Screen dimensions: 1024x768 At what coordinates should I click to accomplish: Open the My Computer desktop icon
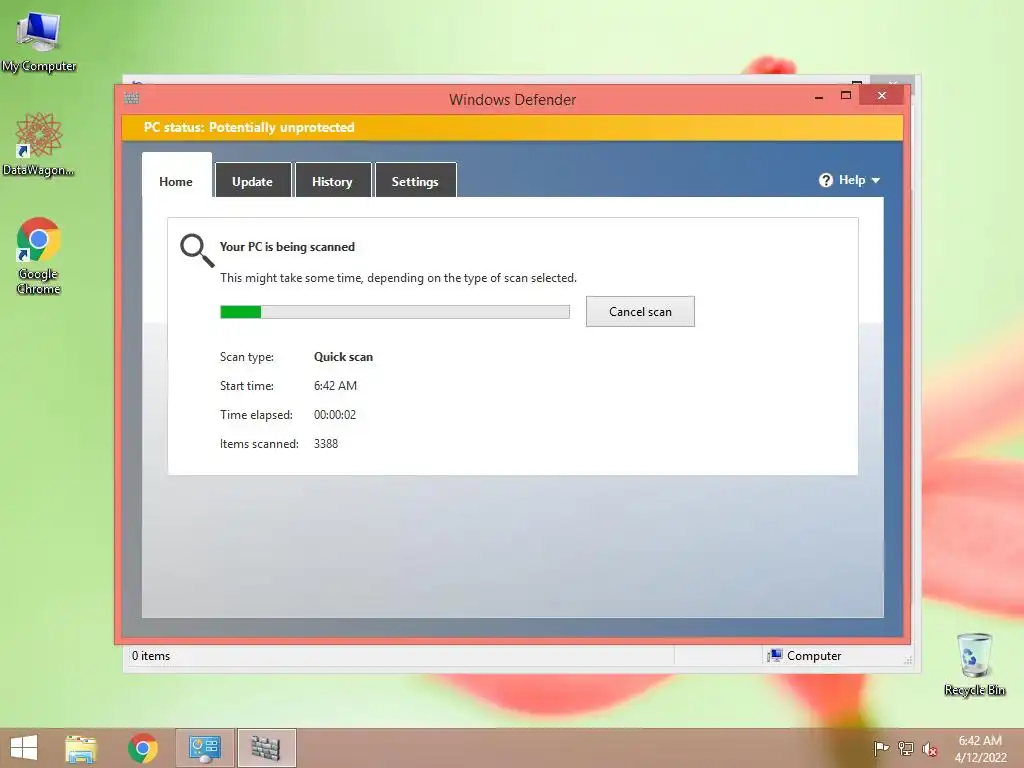pos(38,40)
